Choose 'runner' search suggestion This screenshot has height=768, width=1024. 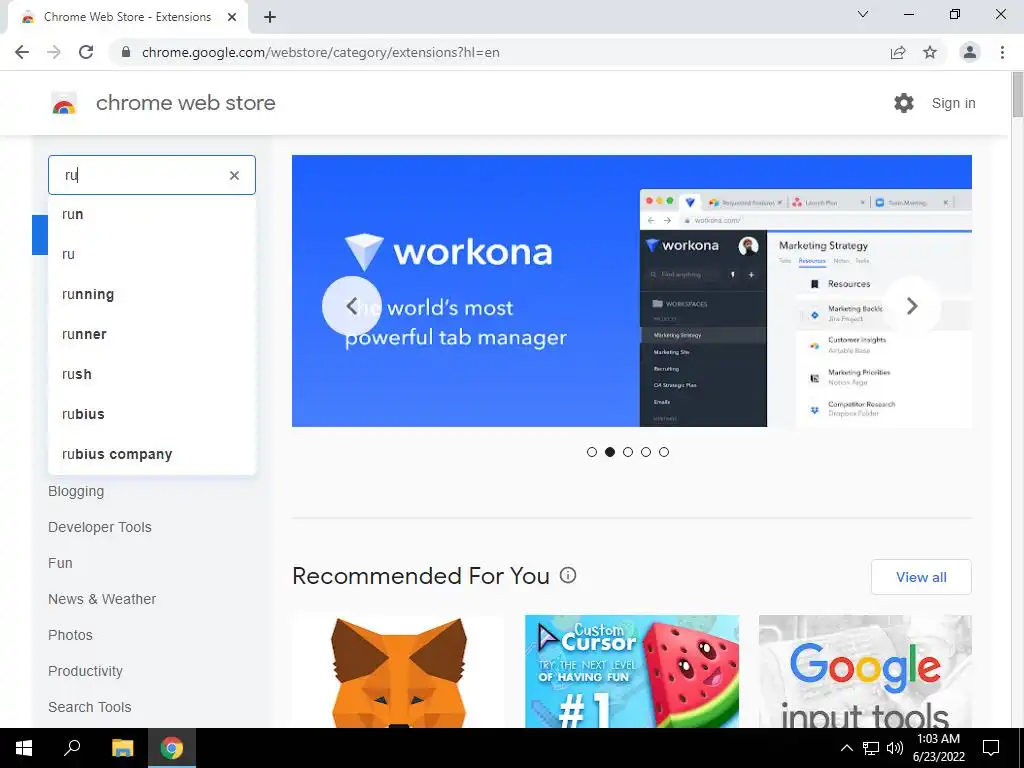pos(152,334)
